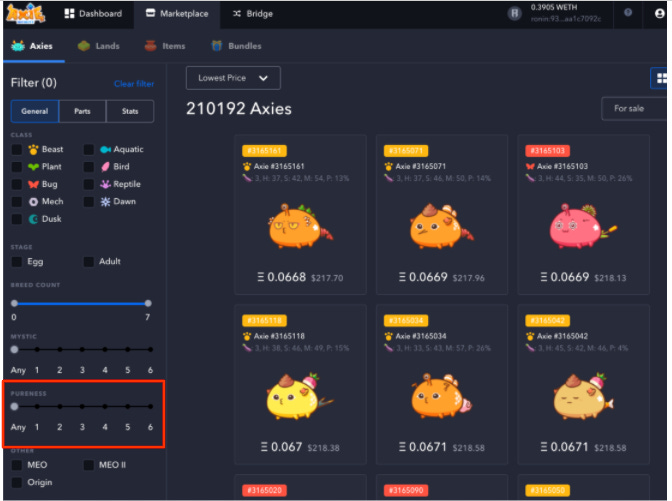
Task: Click the Bird feather icon
Action: (105, 167)
